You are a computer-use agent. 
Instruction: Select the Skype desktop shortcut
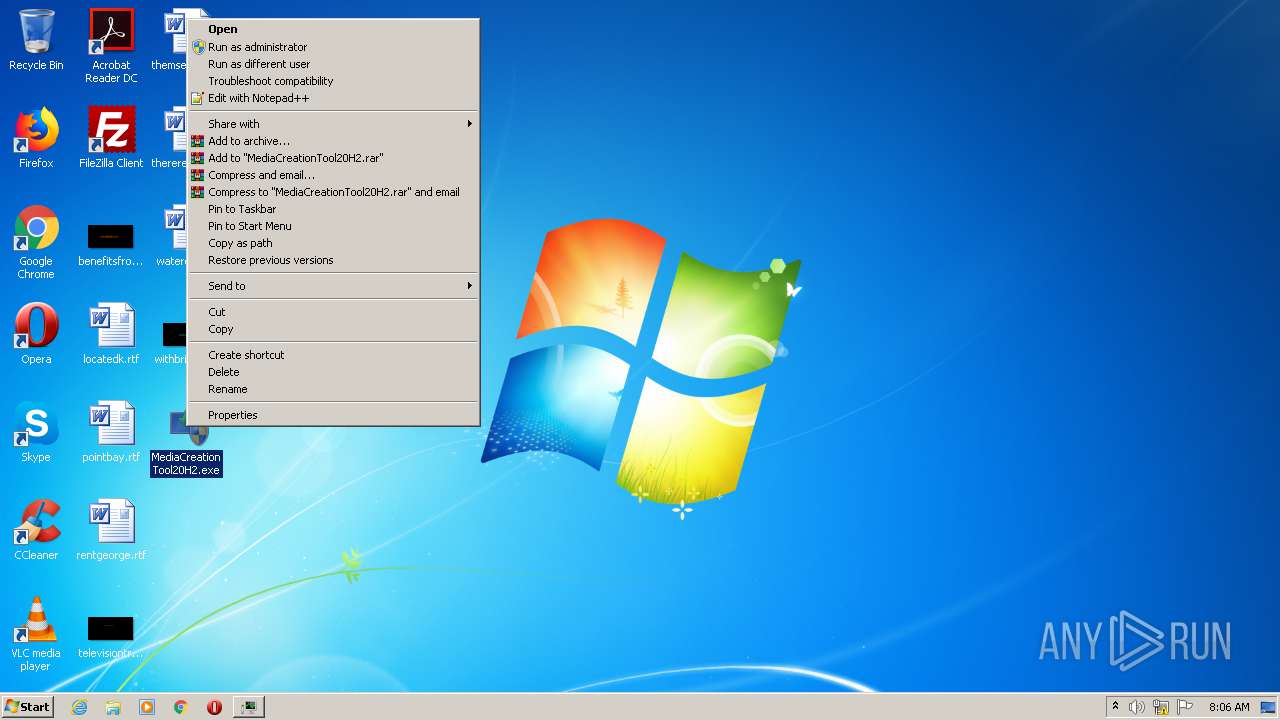point(36,432)
